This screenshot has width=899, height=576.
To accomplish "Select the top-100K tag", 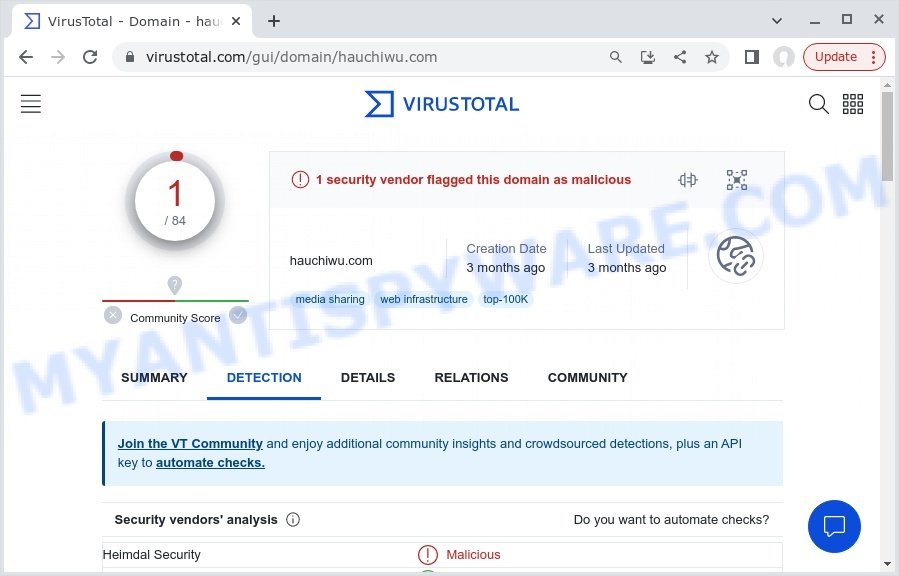I will [x=505, y=299].
